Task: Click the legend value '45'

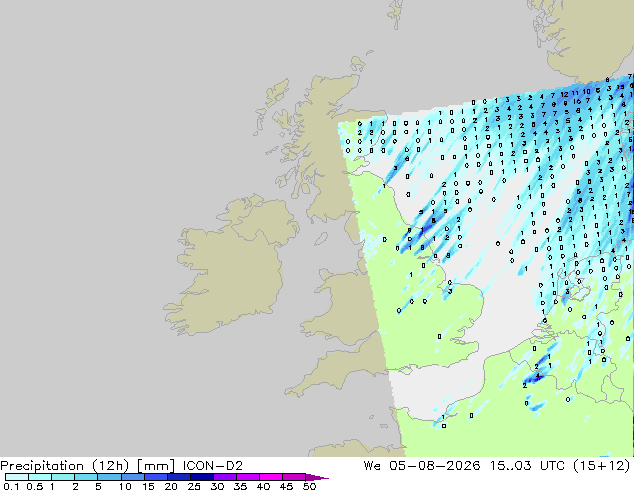Action: pos(286,486)
